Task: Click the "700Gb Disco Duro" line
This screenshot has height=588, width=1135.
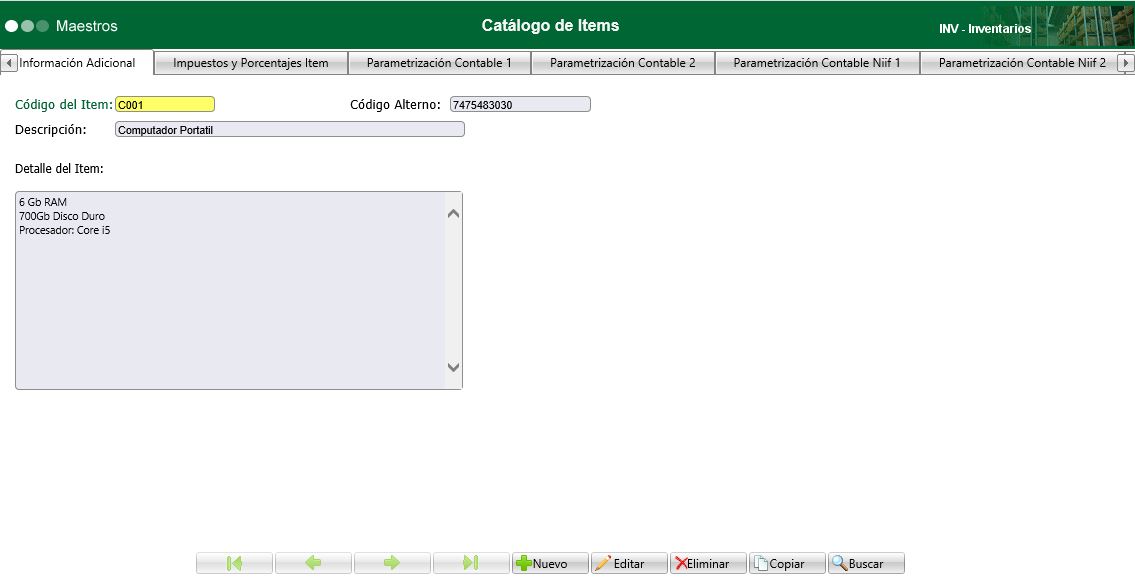Action: (x=62, y=216)
